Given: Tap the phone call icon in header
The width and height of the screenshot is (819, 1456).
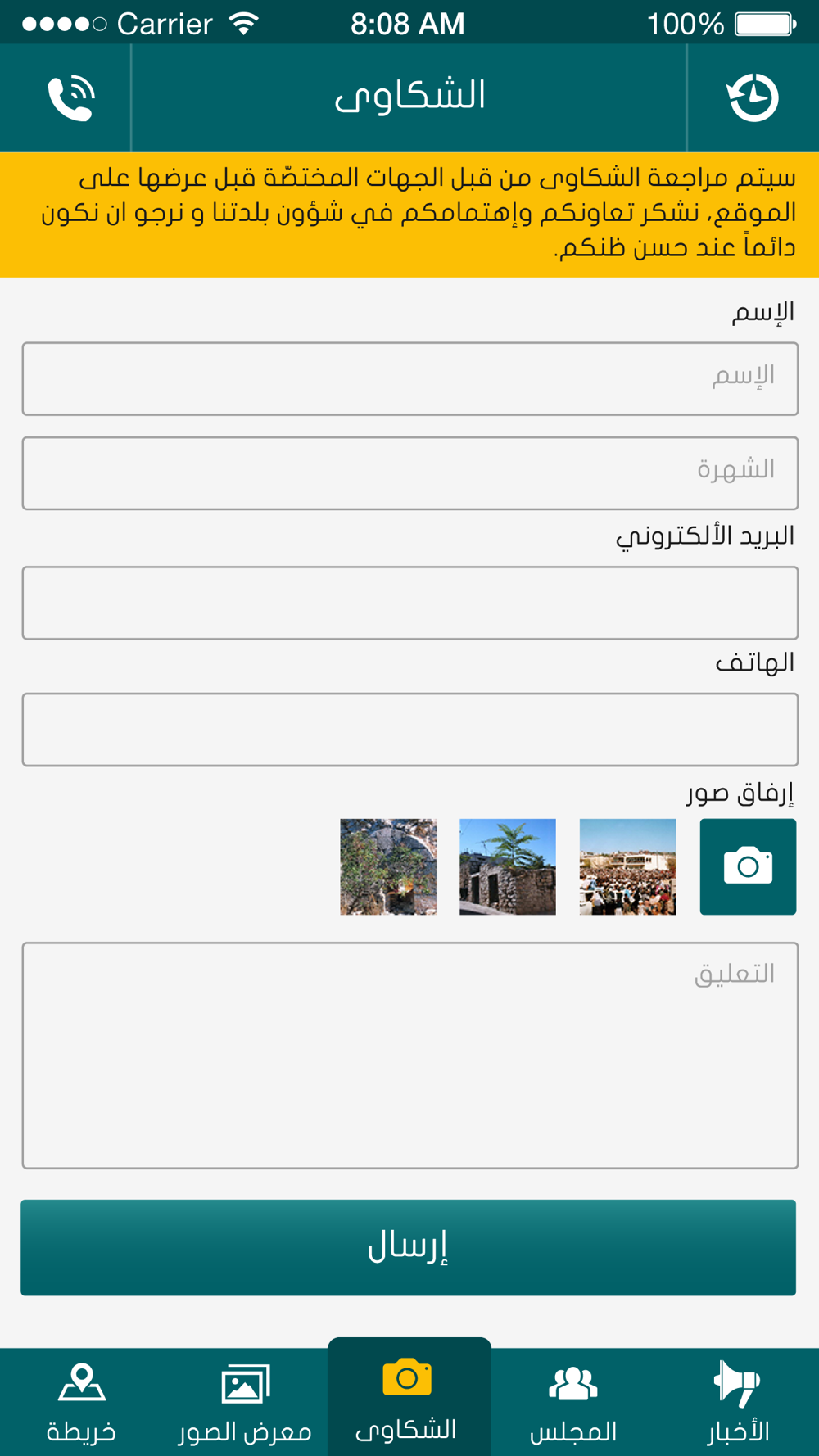Looking at the screenshot, I should coord(71,97).
